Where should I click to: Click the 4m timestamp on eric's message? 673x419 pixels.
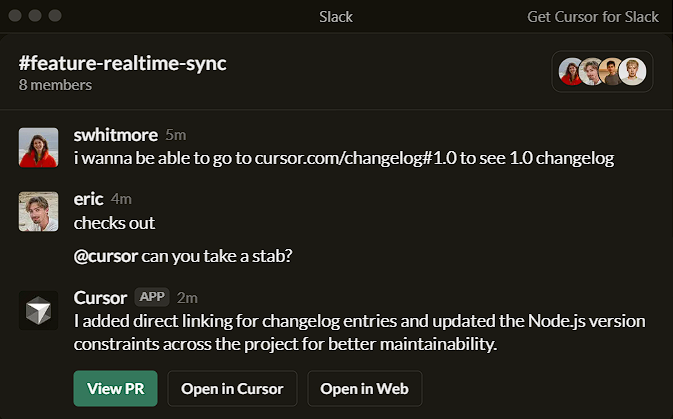pyautogui.click(x=122, y=198)
